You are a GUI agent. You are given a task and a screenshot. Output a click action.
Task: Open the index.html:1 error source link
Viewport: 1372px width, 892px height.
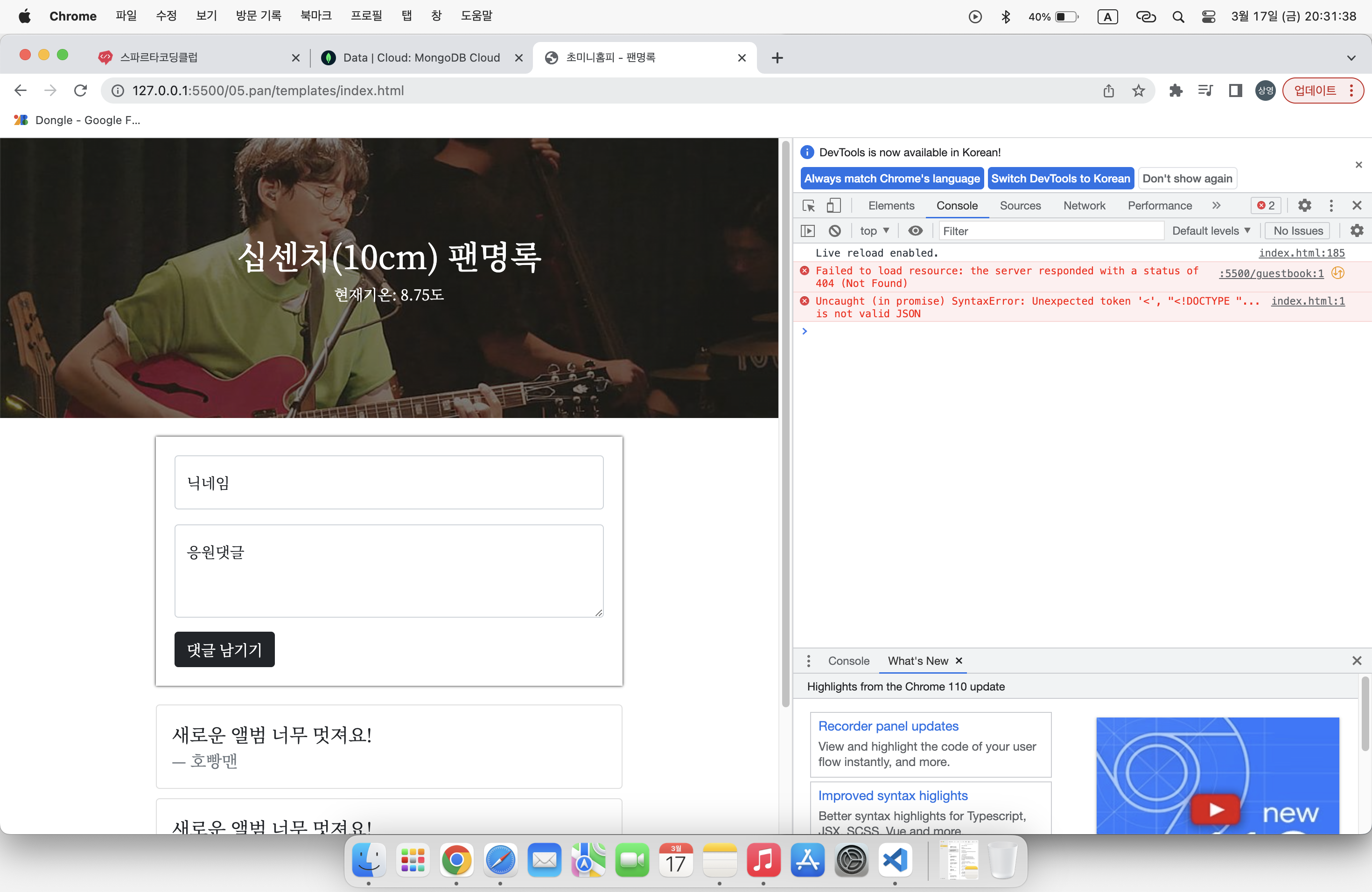coord(1308,301)
